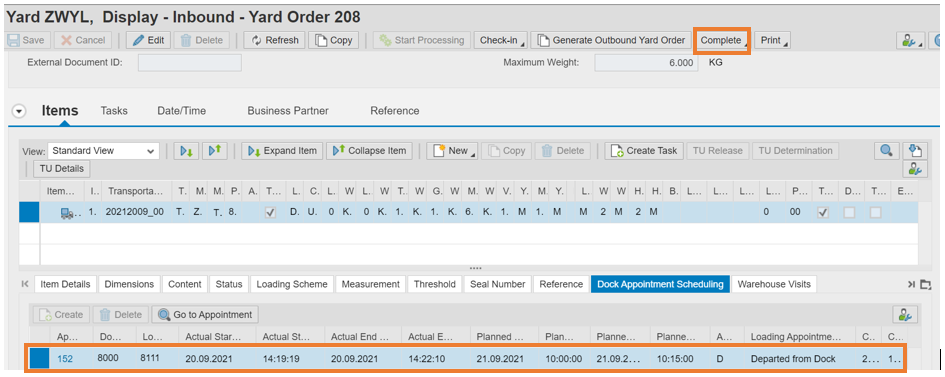This screenshot has height=377, width=945.
Task: Click the Go to Appointment button
Action: tap(204, 314)
